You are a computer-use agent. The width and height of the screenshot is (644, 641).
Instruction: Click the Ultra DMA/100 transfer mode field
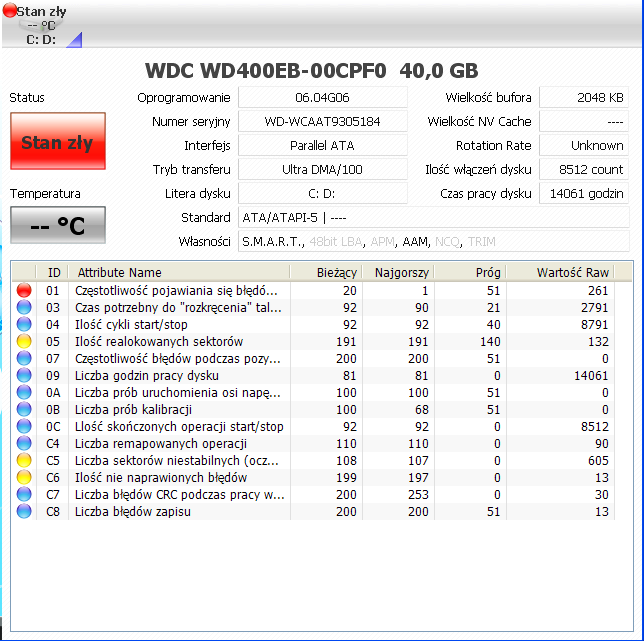323,170
